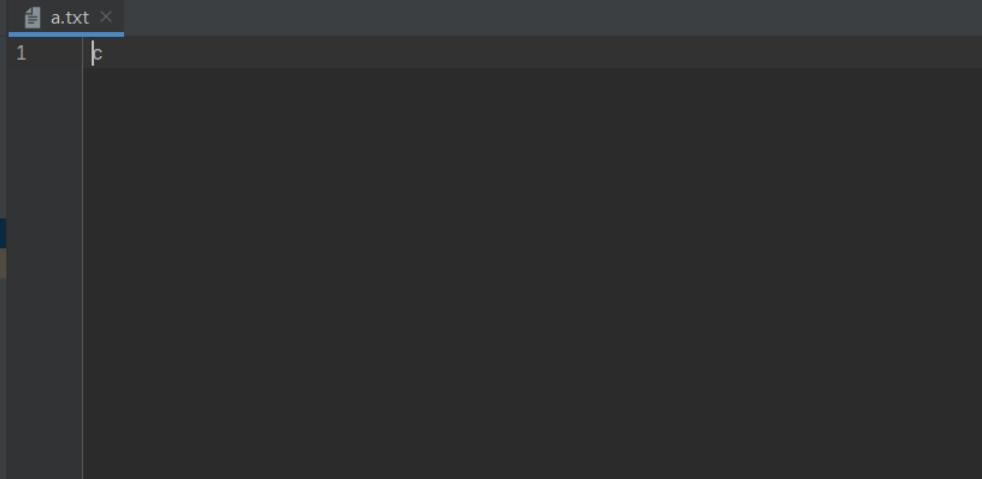Click empty gutter area beneath line number 1
Screen dimensions: 982x479
pos(44,269)
